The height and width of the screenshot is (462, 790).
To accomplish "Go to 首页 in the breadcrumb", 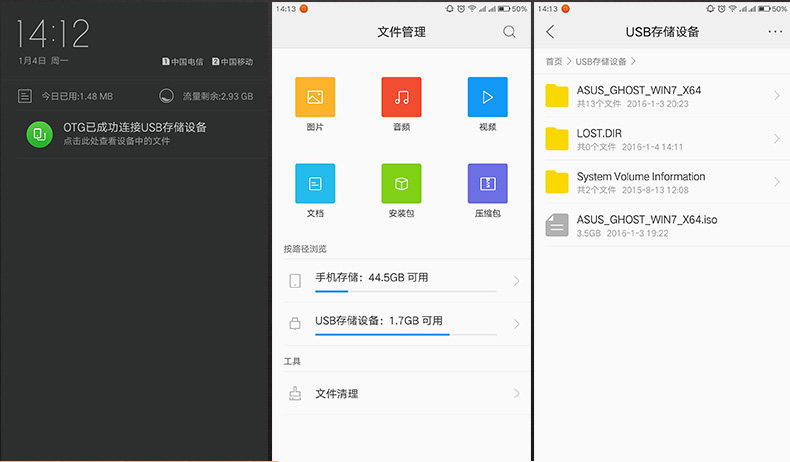I will [x=554, y=61].
